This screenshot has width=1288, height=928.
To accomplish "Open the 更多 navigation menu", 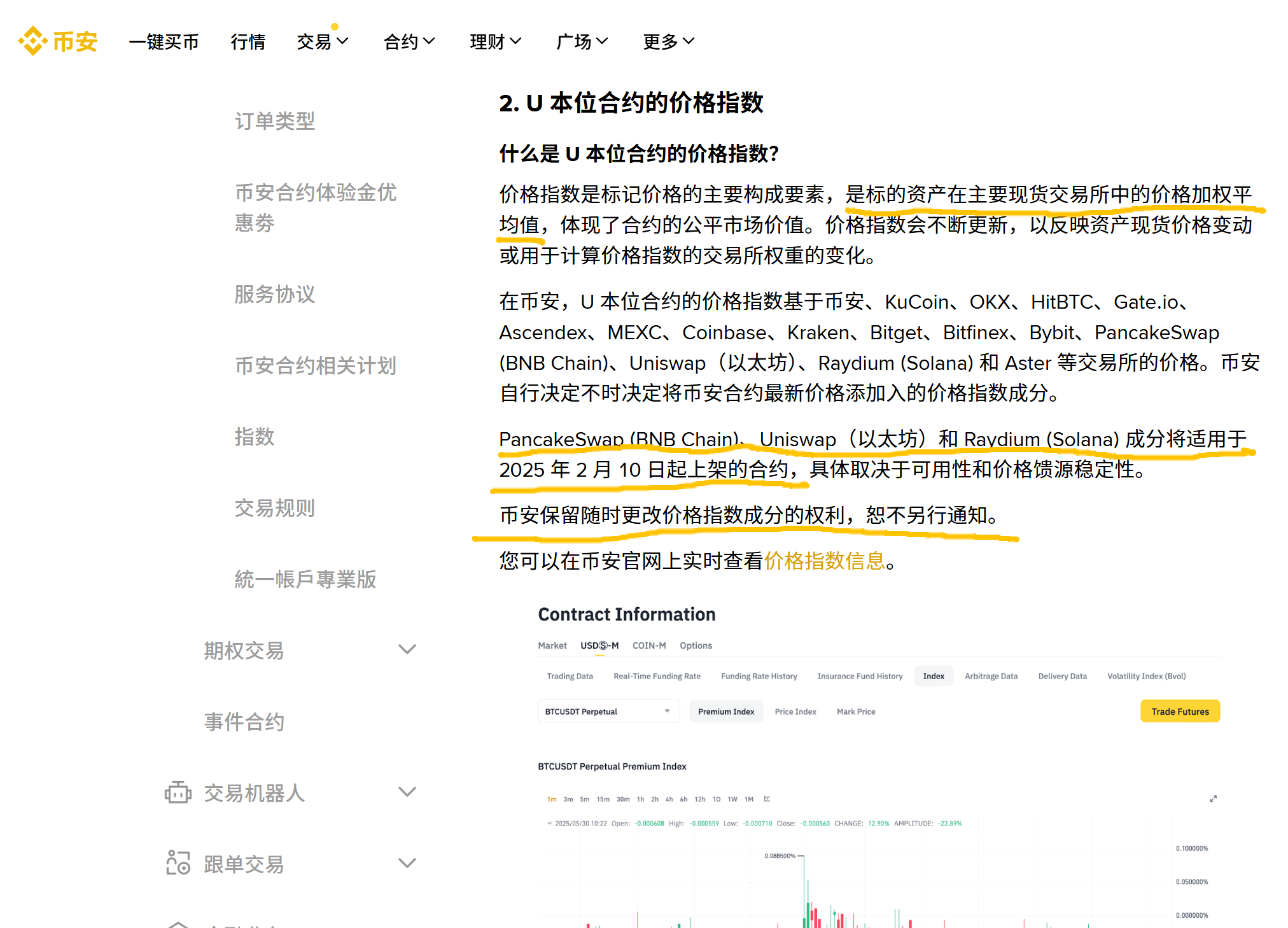I will (x=668, y=42).
